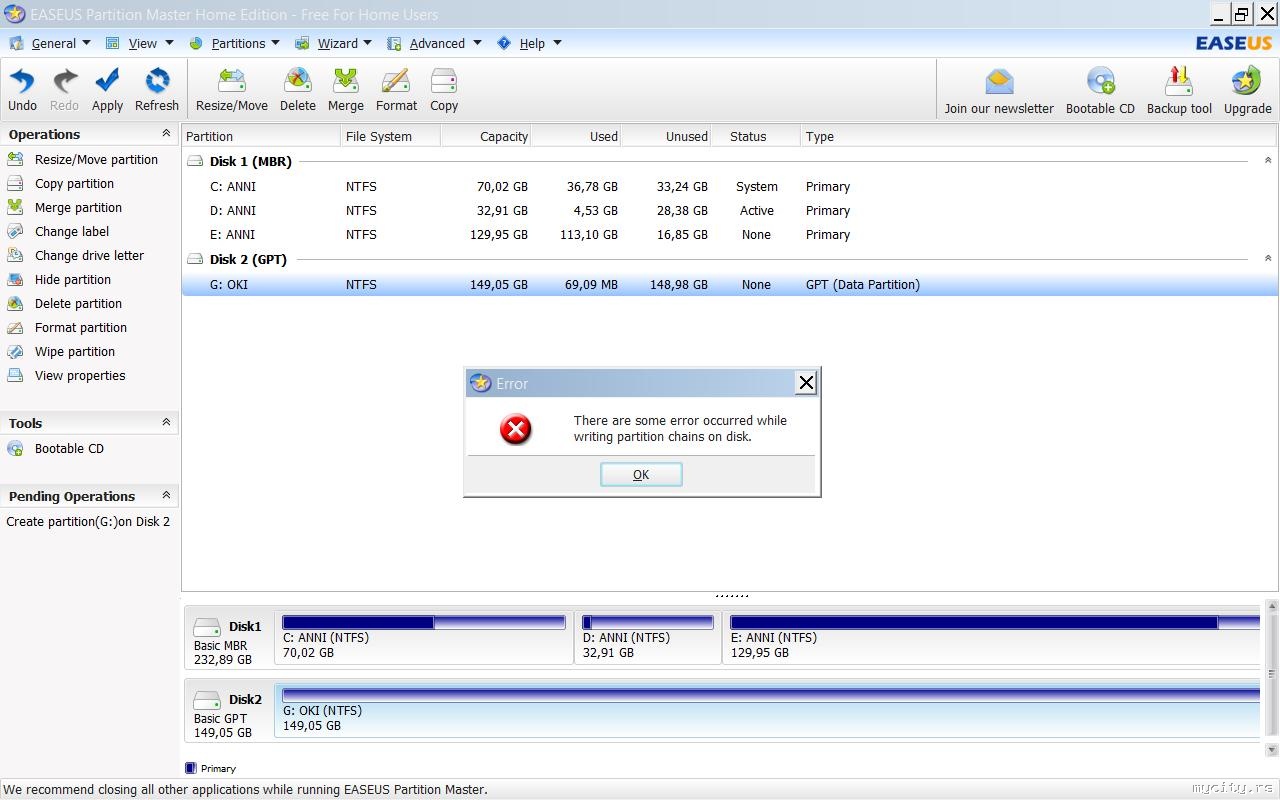The image size is (1280, 800).
Task: Sort by Partition column header
Action: click(261, 136)
